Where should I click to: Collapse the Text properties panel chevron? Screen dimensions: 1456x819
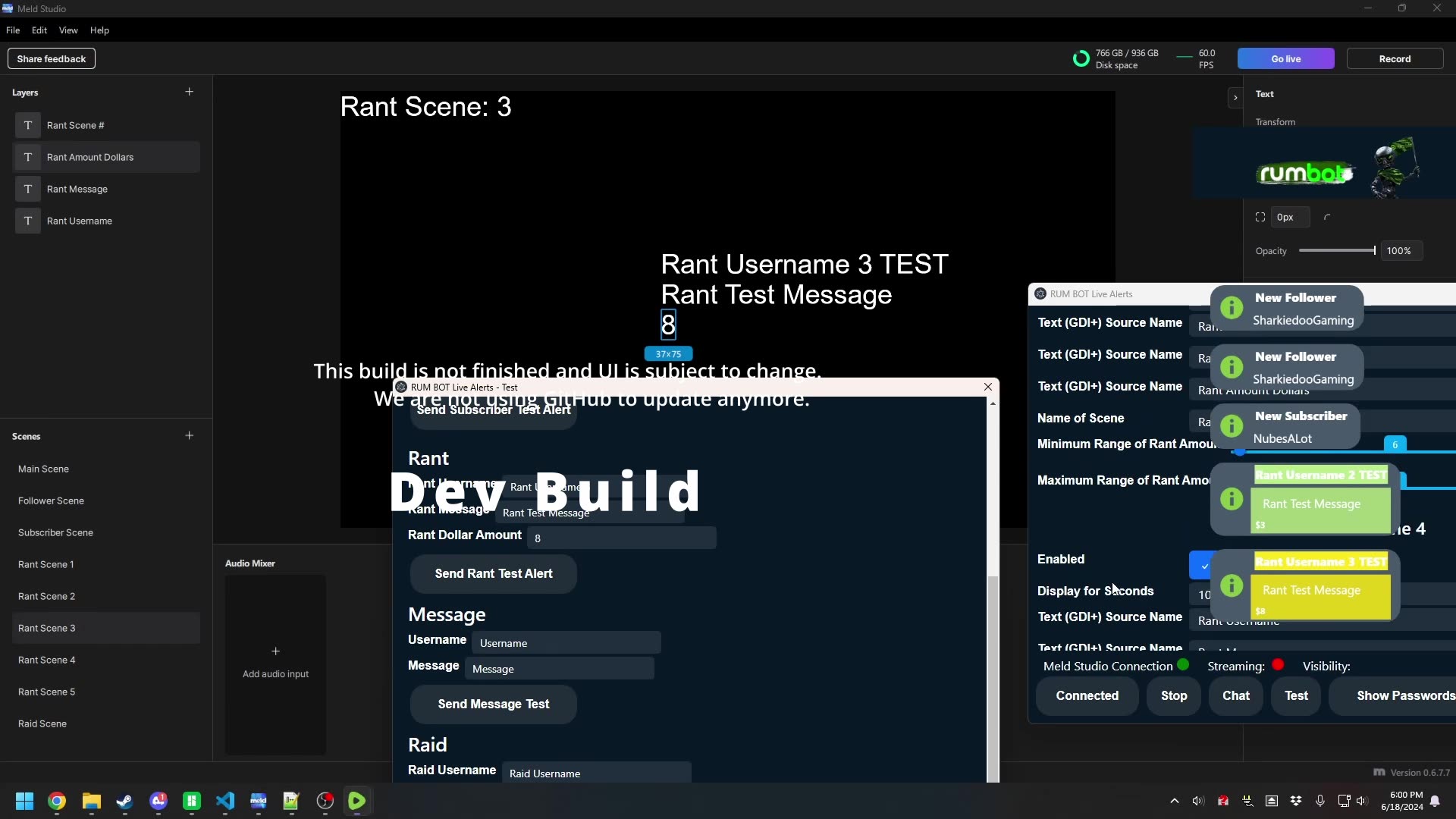[1235, 97]
